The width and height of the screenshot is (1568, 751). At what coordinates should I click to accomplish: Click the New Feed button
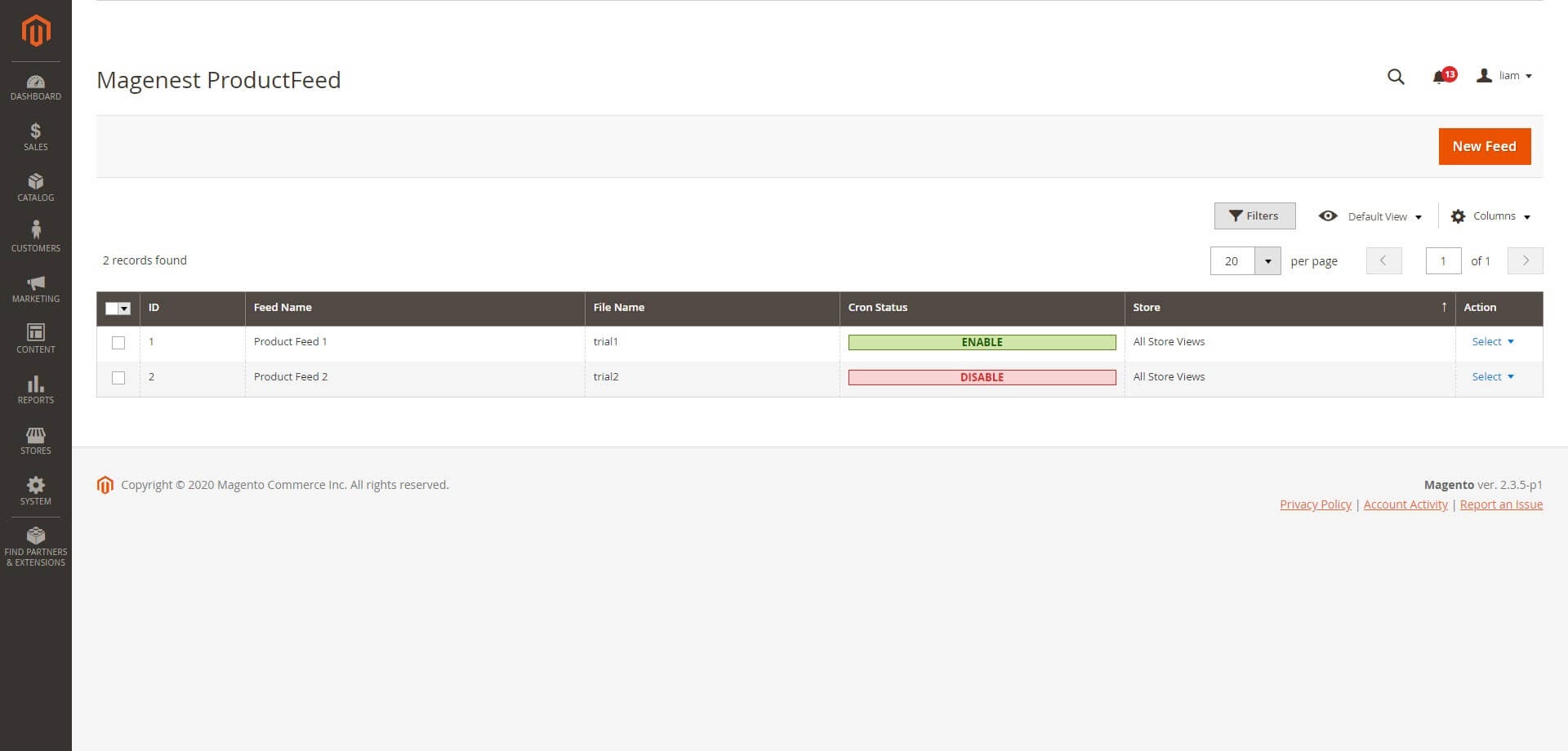(1484, 146)
